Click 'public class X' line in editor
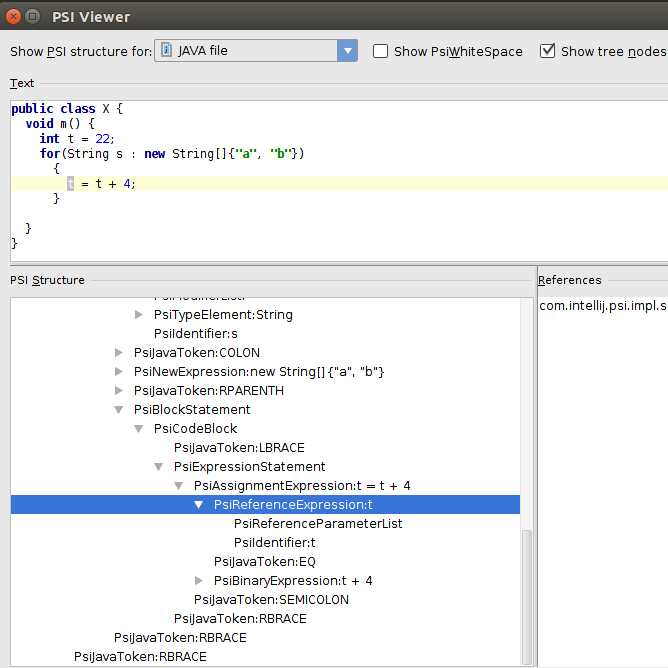Viewport: 668px width, 668px height. (x=67, y=109)
